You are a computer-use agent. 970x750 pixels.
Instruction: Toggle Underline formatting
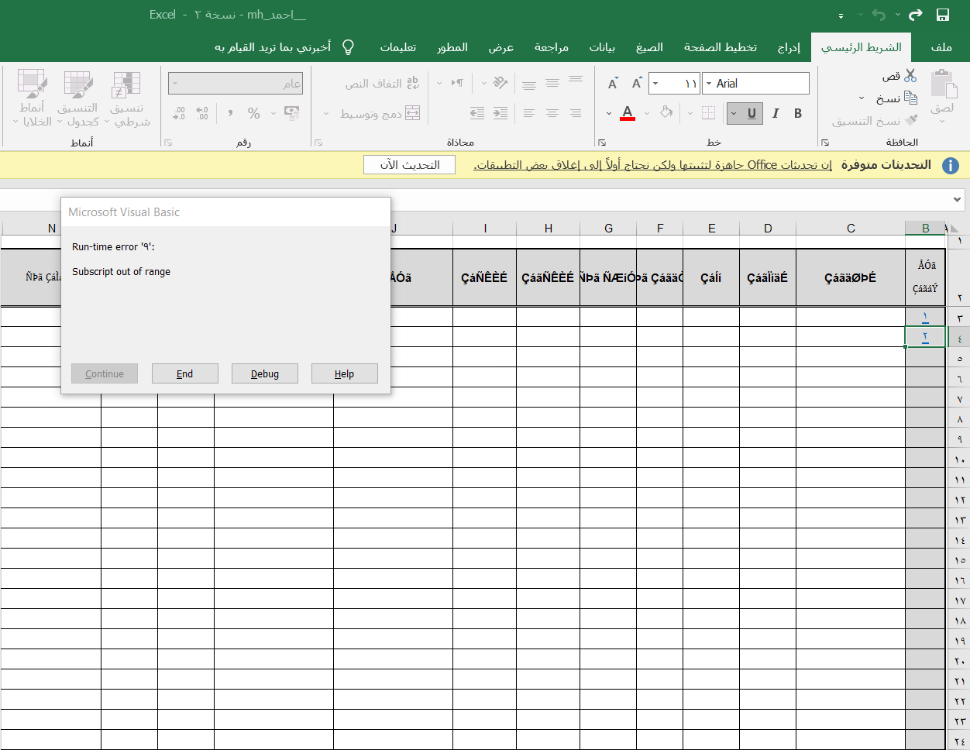click(x=750, y=113)
